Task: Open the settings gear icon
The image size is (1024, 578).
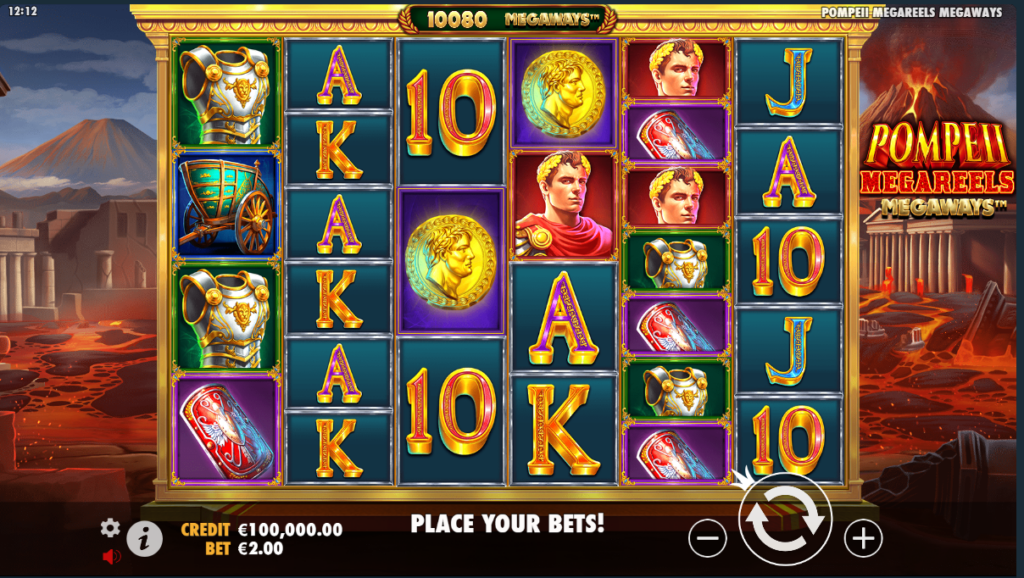Action: tap(110, 528)
